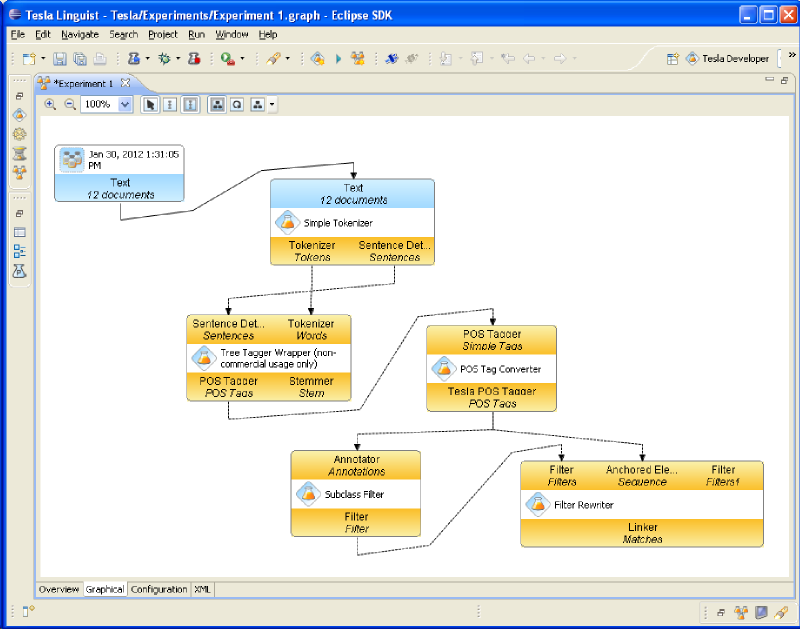Zoom in on the graph
The width and height of the screenshot is (800, 629).
pos(50,105)
